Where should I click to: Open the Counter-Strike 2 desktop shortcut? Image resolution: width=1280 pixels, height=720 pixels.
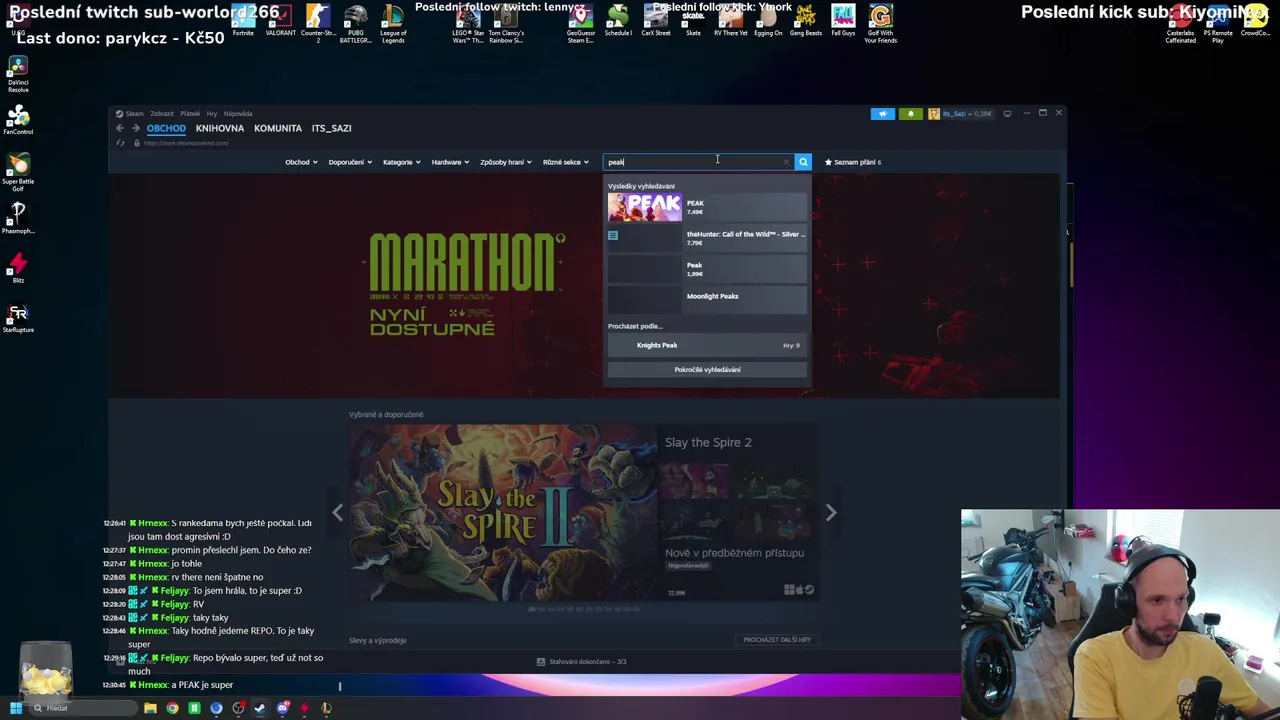[x=318, y=23]
